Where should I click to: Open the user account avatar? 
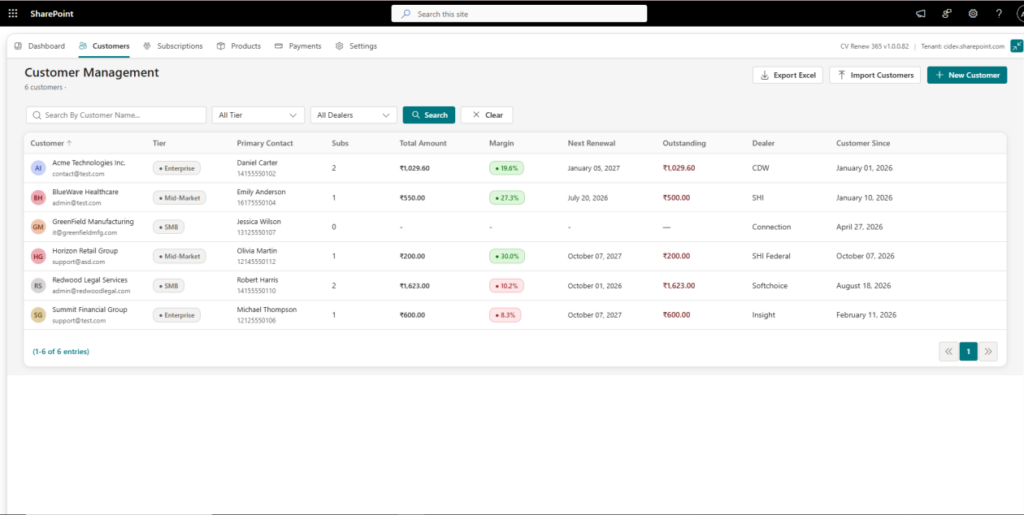(1019, 13)
